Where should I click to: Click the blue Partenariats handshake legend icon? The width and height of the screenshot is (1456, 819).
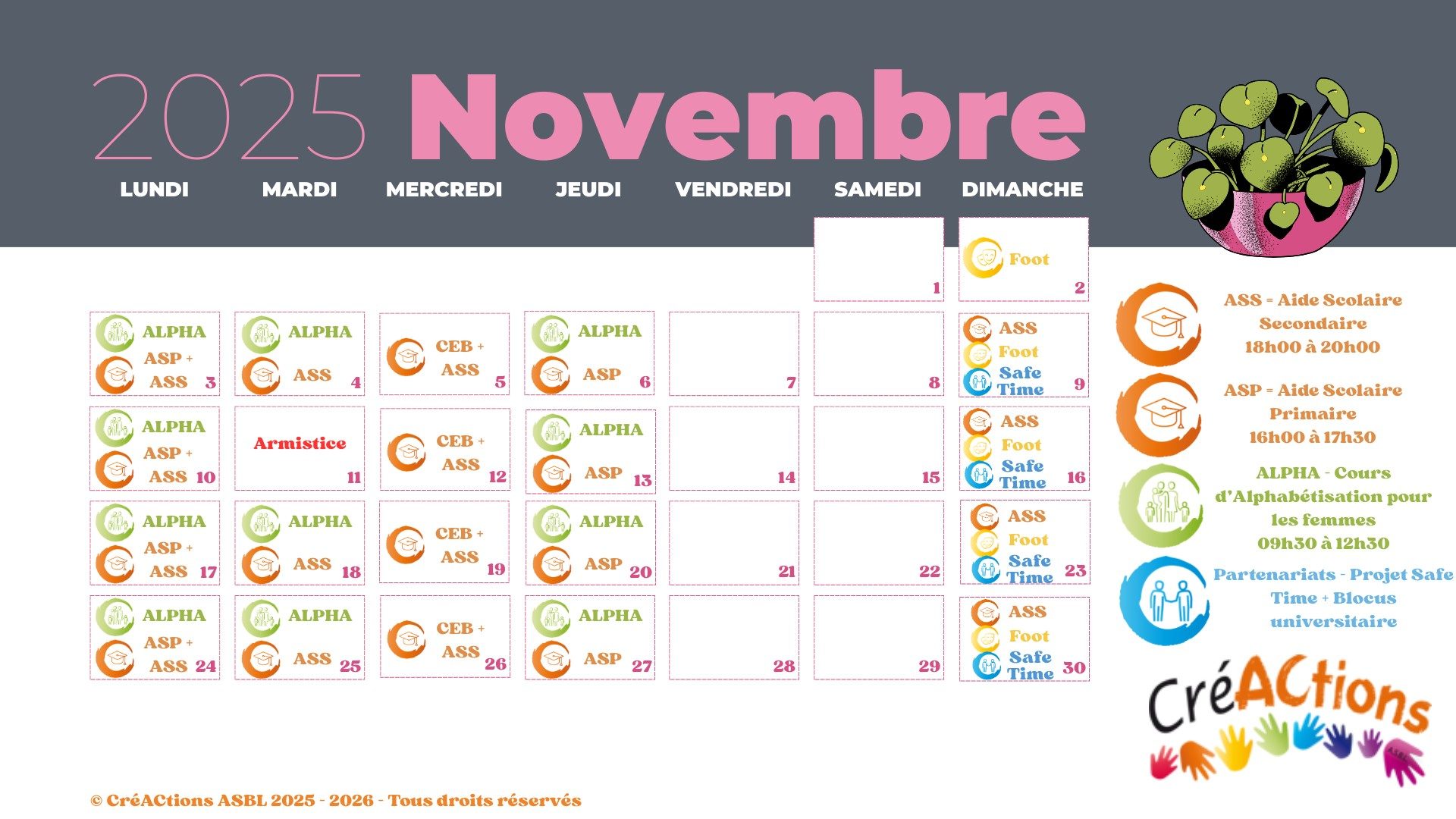coord(1164,601)
